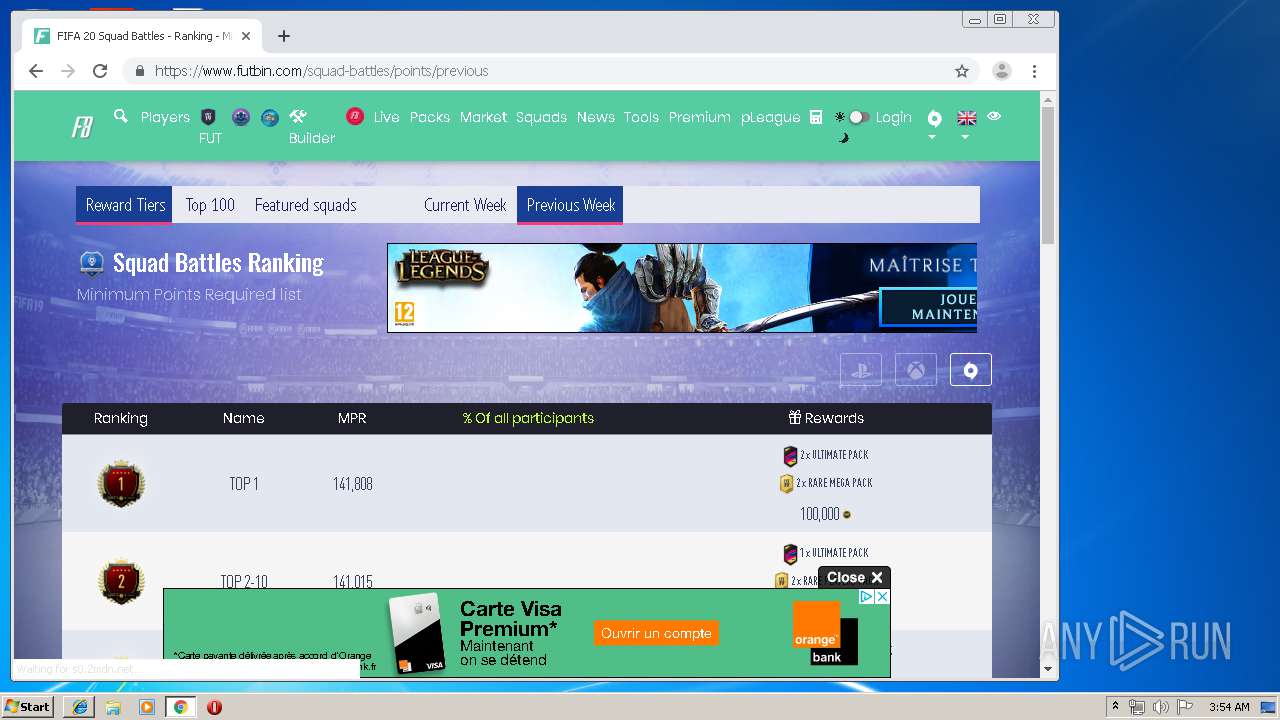Open a new browser tab
This screenshot has height=720, width=1280.
[x=284, y=36]
